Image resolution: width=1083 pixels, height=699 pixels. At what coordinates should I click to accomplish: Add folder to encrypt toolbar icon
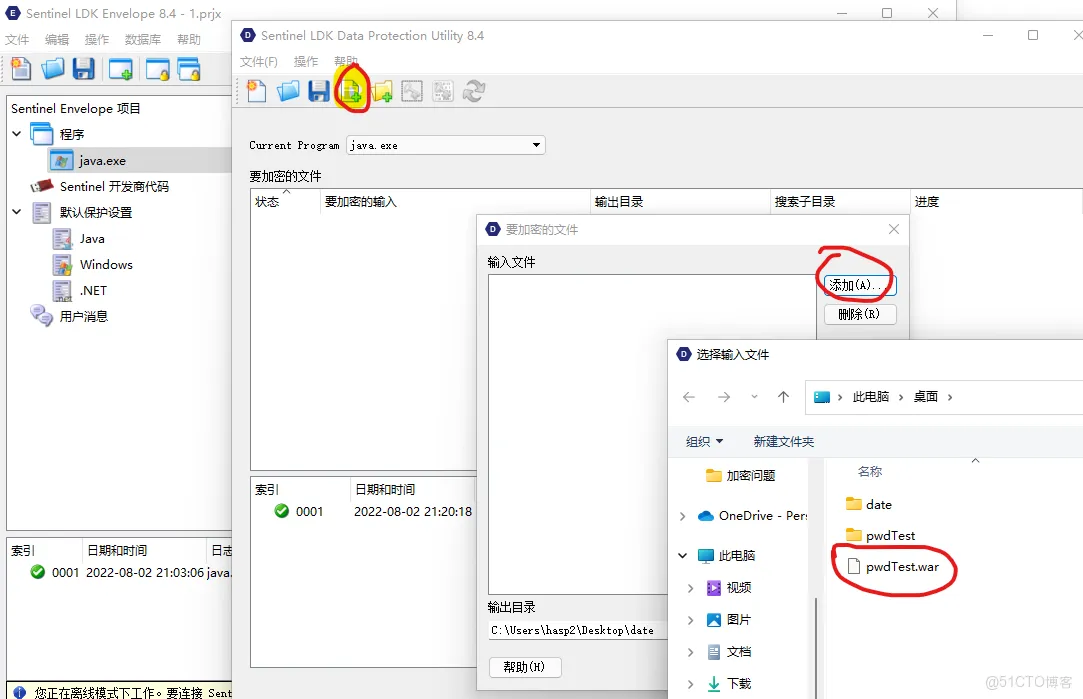(382, 90)
